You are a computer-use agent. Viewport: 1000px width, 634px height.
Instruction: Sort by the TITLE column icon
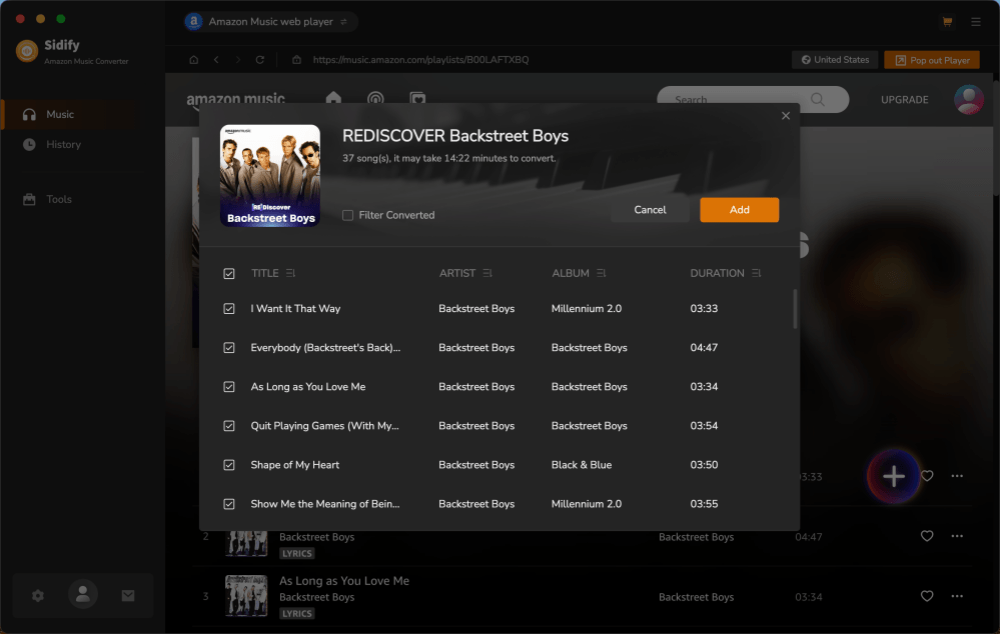pos(291,273)
